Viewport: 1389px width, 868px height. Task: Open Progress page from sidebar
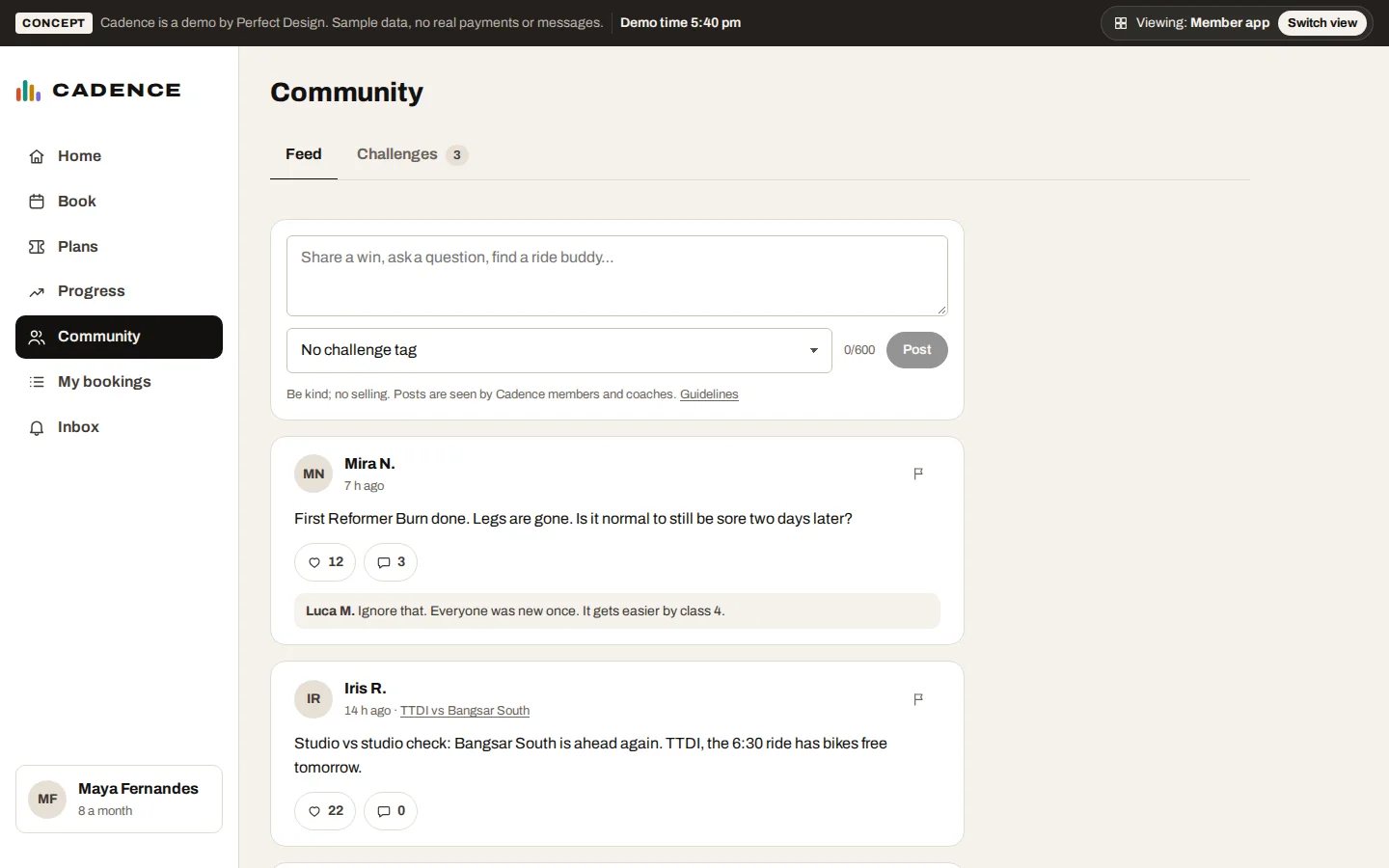click(120, 291)
